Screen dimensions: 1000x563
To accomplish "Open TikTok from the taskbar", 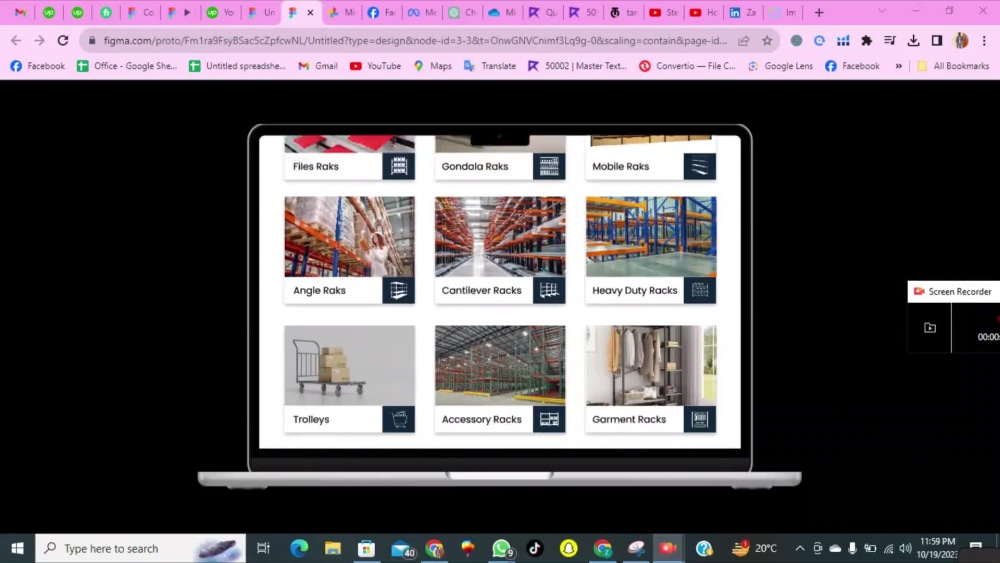I will point(534,548).
